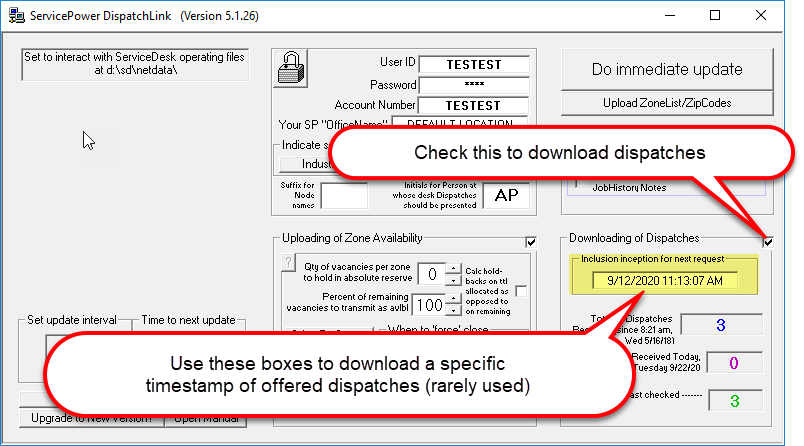Toggle the Calc hold-backs on ttl allocated checkbox
The image size is (804, 446).
coord(521,291)
